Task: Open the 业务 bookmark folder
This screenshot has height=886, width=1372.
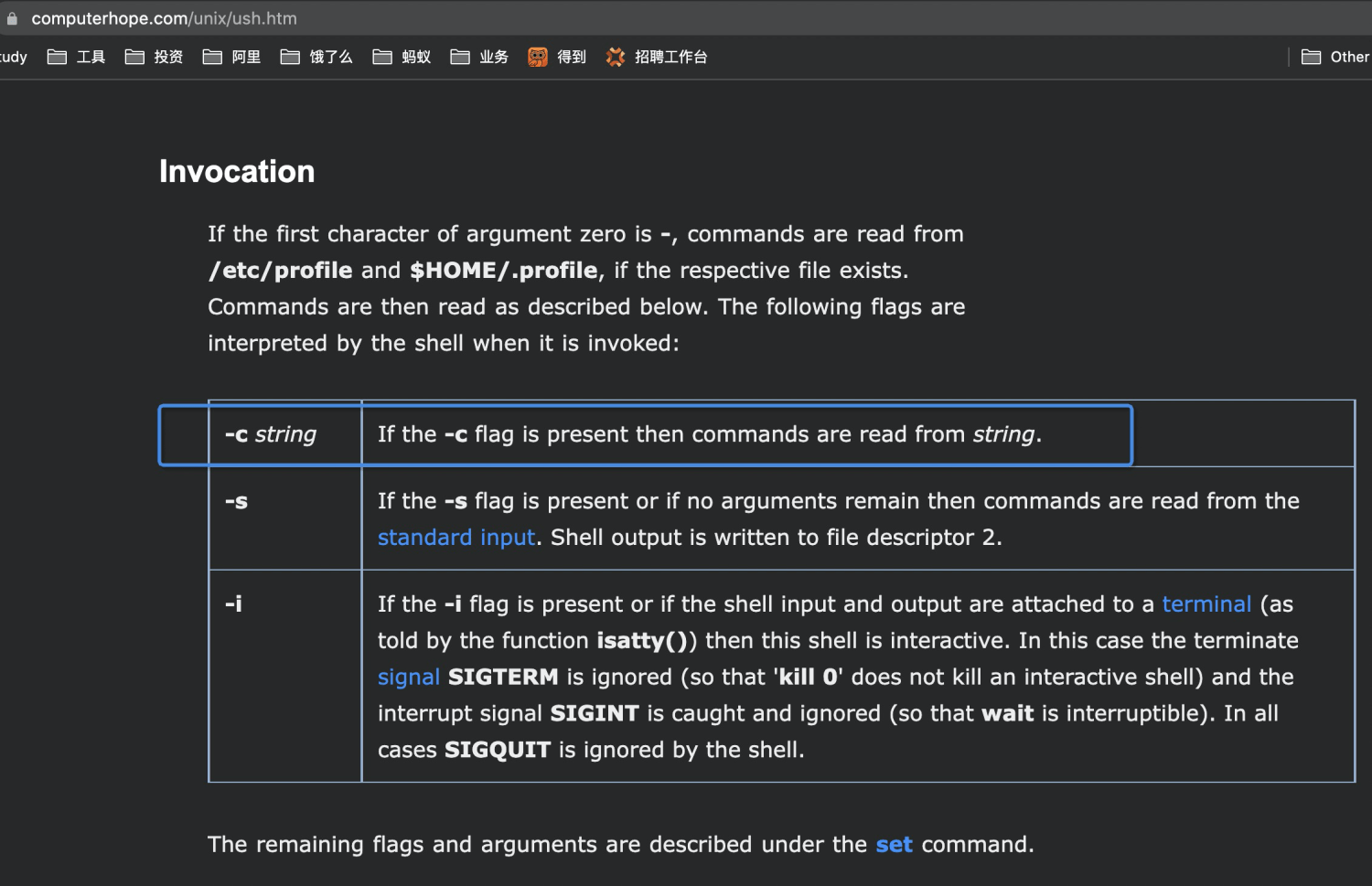Action: click(x=480, y=57)
